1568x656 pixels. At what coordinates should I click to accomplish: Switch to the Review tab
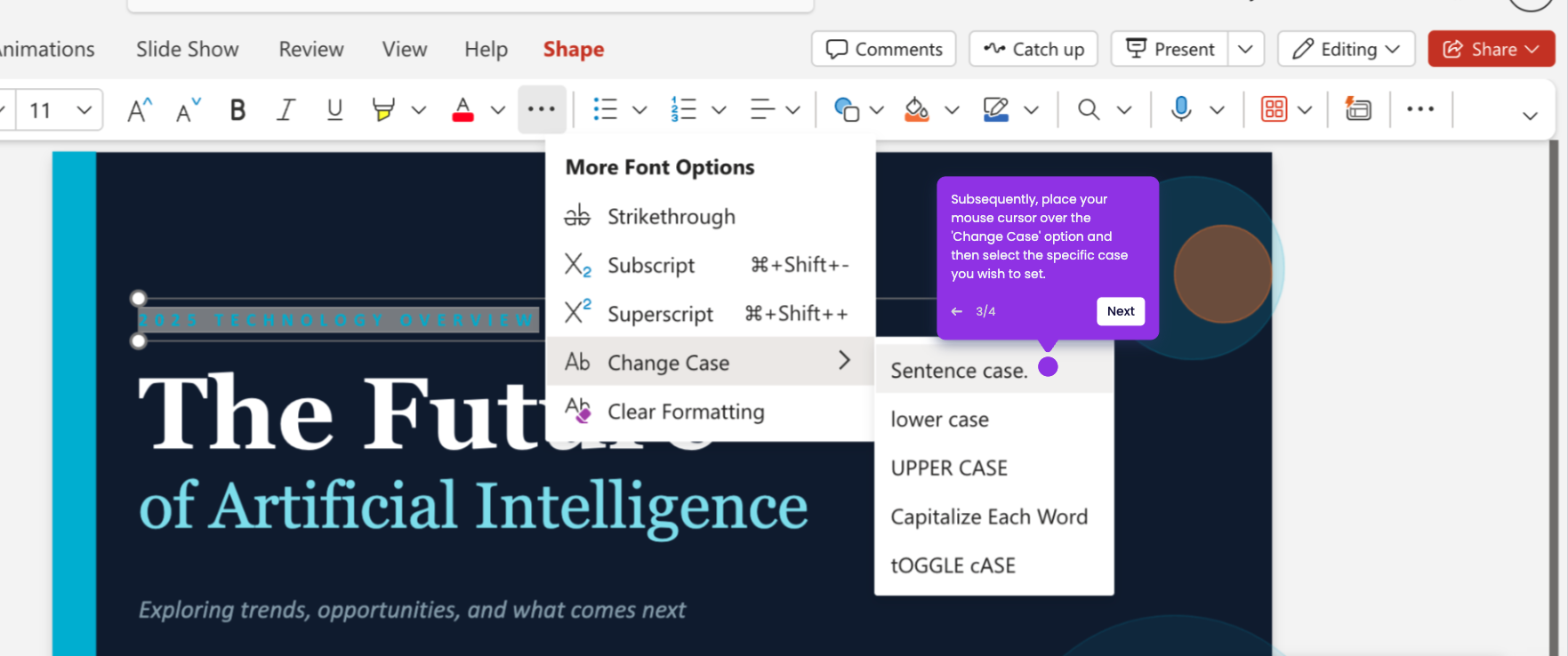[x=311, y=49]
